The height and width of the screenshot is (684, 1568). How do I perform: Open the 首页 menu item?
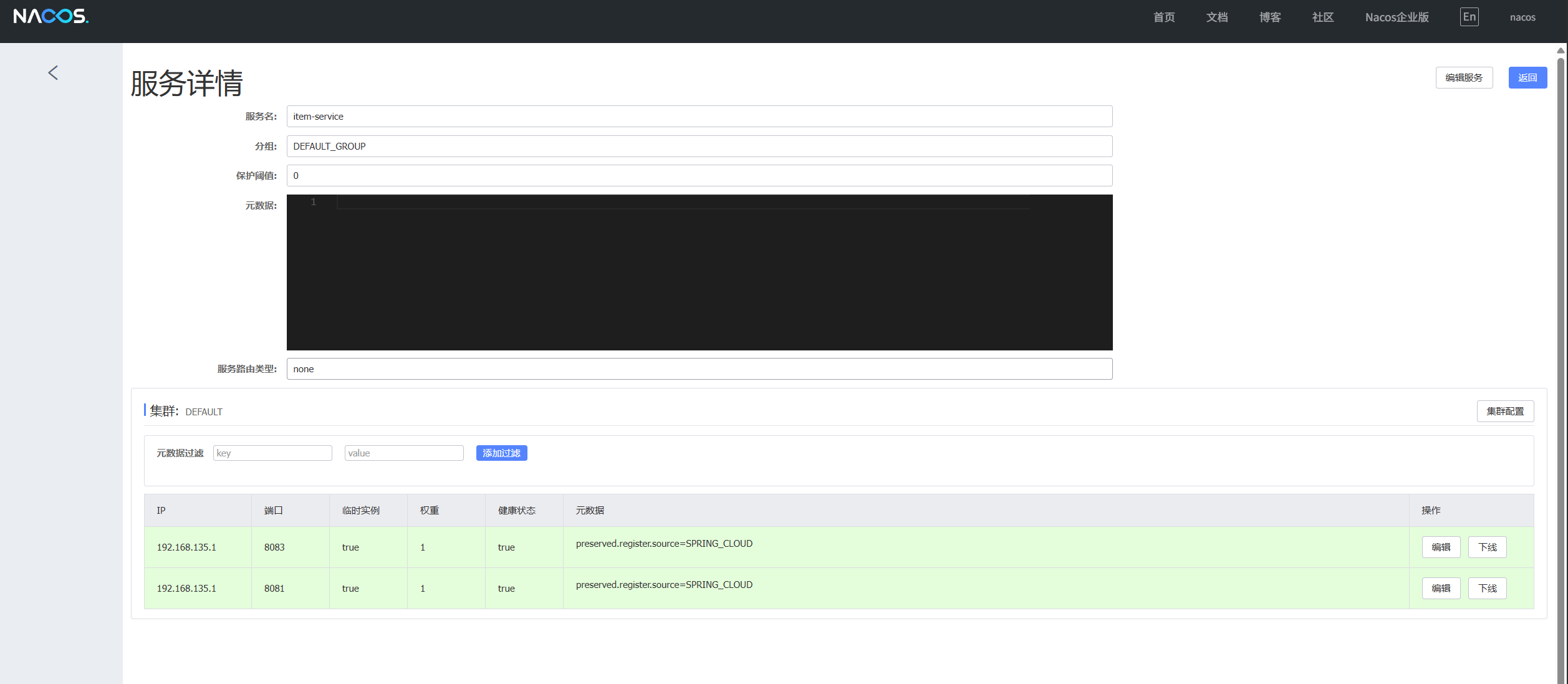point(1163,17)
